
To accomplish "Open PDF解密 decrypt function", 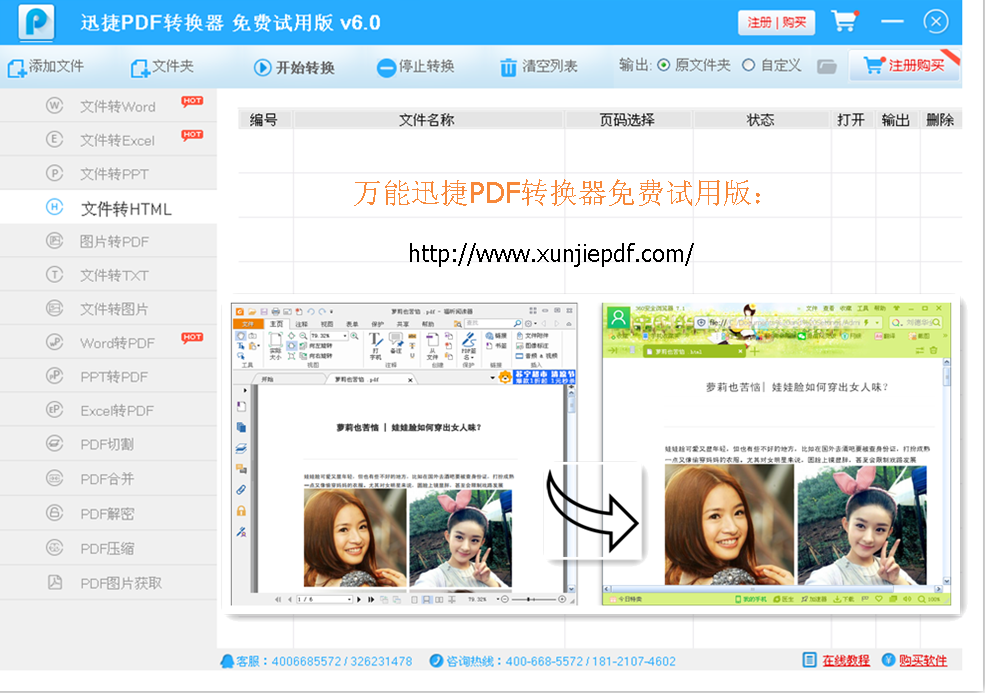I will click(109, 513).
